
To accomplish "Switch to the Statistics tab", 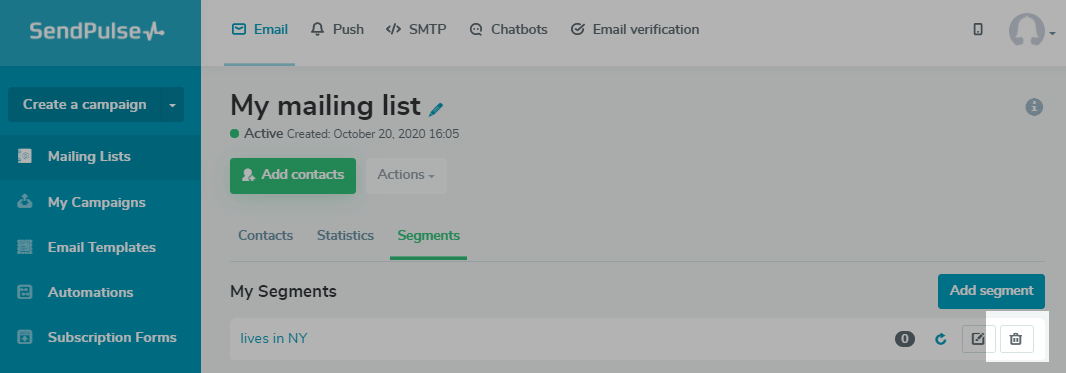I will 345,236.
